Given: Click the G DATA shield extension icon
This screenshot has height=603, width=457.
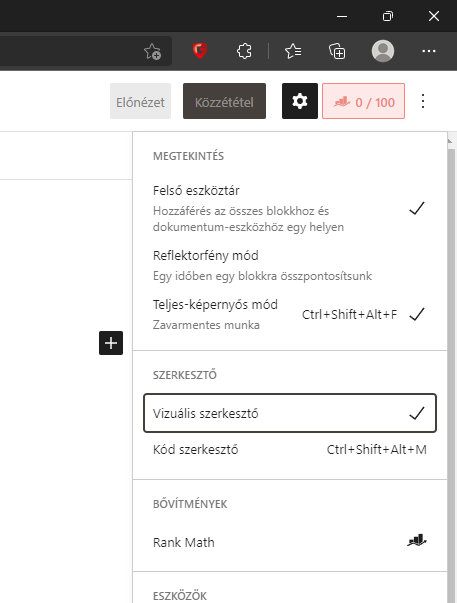Looking at the screenshot, I should tap(200, 51).
